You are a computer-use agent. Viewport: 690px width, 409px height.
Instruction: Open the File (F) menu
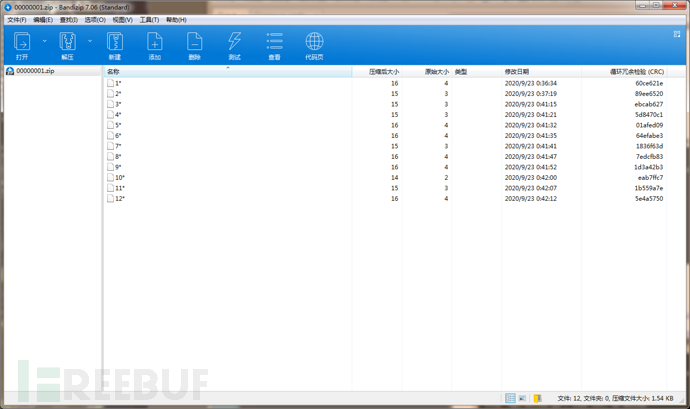coord(17,20)
